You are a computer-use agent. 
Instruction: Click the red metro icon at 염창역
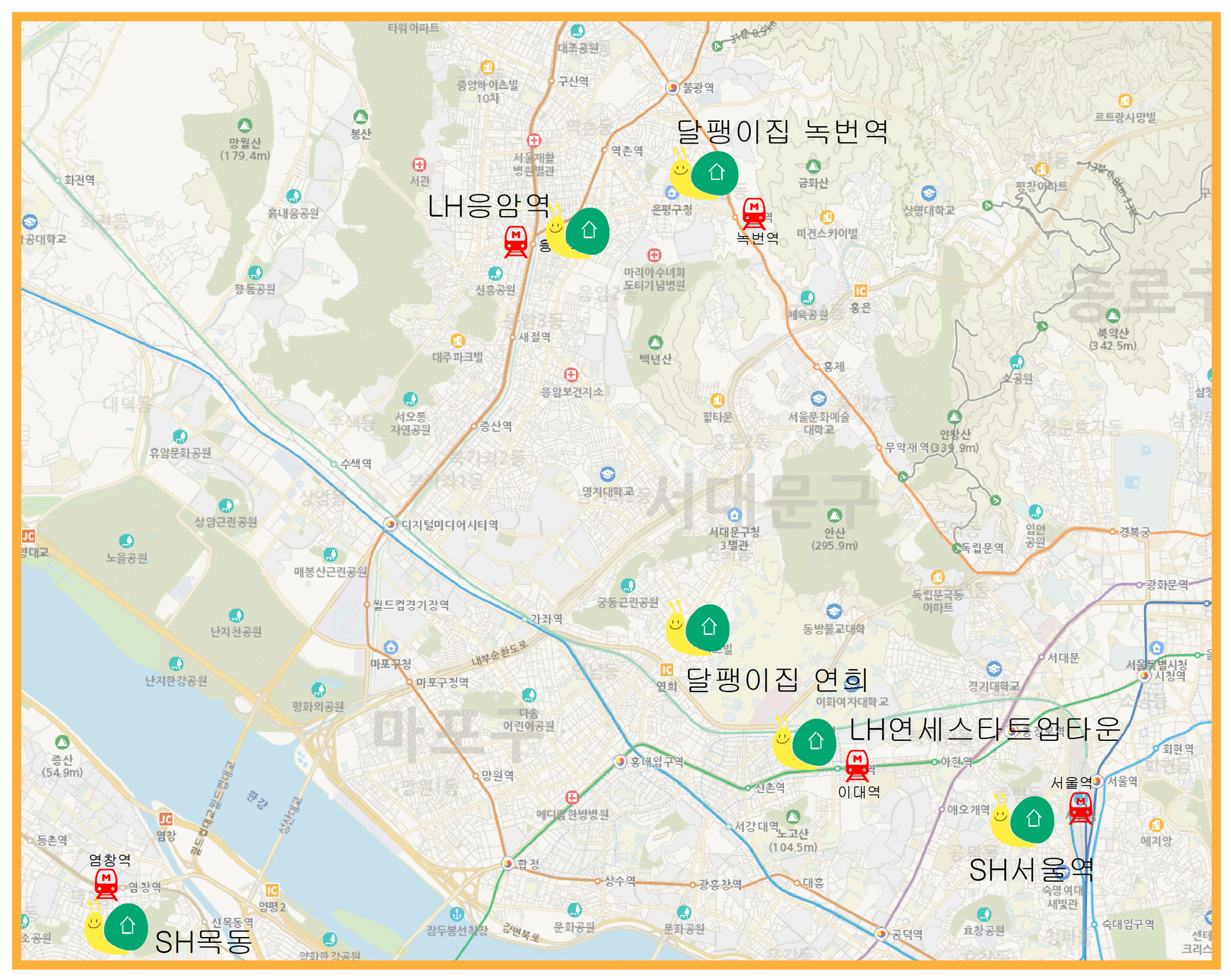pos(106,884)
